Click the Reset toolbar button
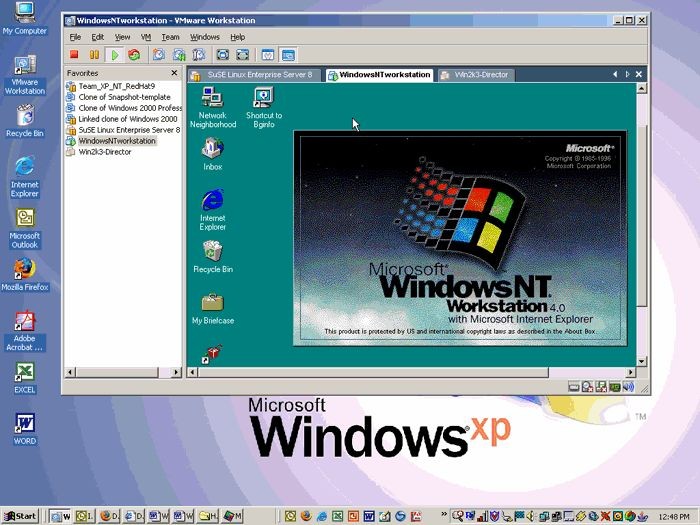This screenshot has height=525, width=700. click(134, 54)
